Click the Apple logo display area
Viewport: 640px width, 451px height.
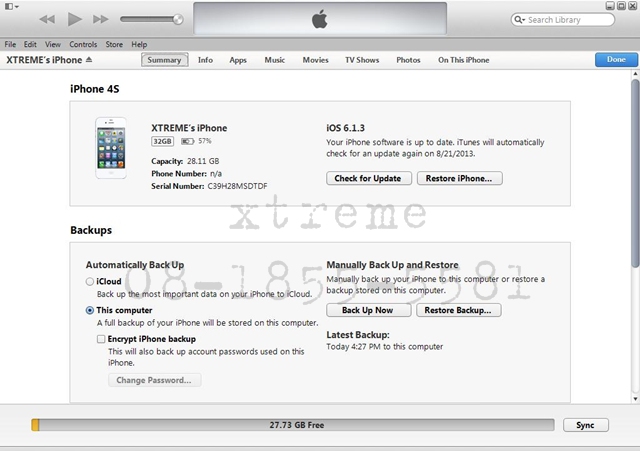[x=320, y=20]
